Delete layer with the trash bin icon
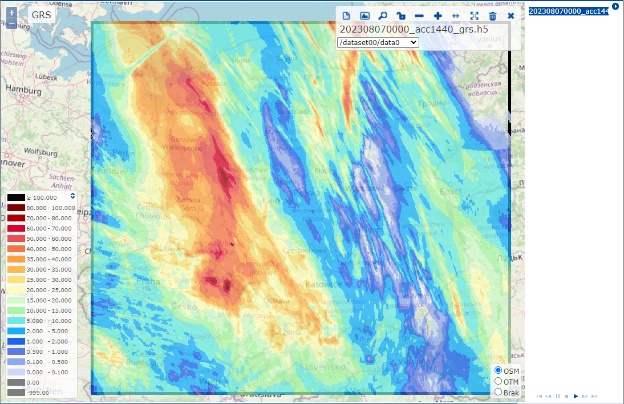The height and width of the screenshot is (404, 624). pos(493,16)
